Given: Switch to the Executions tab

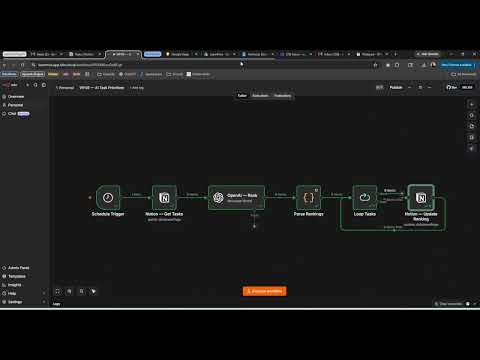Looking at the screenshot, I should click(x=260, y=96).
